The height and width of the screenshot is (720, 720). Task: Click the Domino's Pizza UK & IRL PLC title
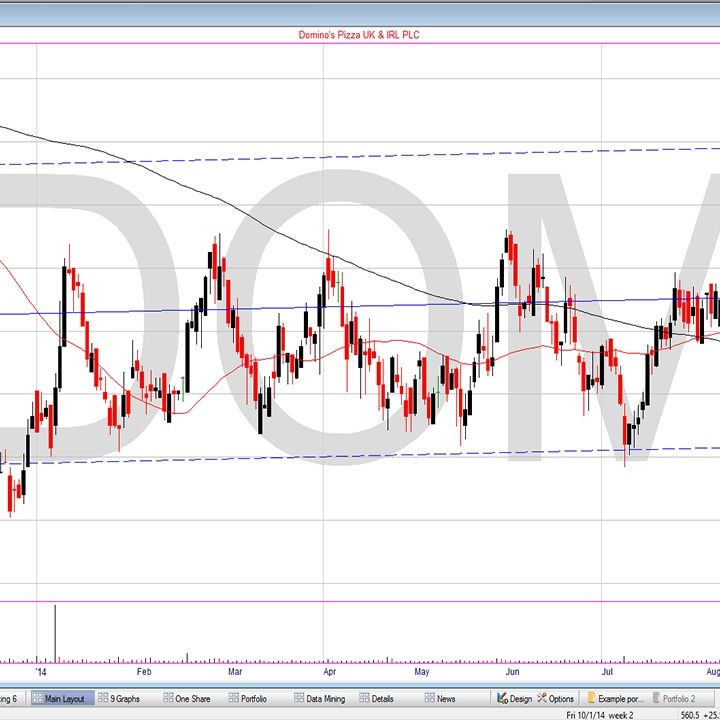pos(359,35)
